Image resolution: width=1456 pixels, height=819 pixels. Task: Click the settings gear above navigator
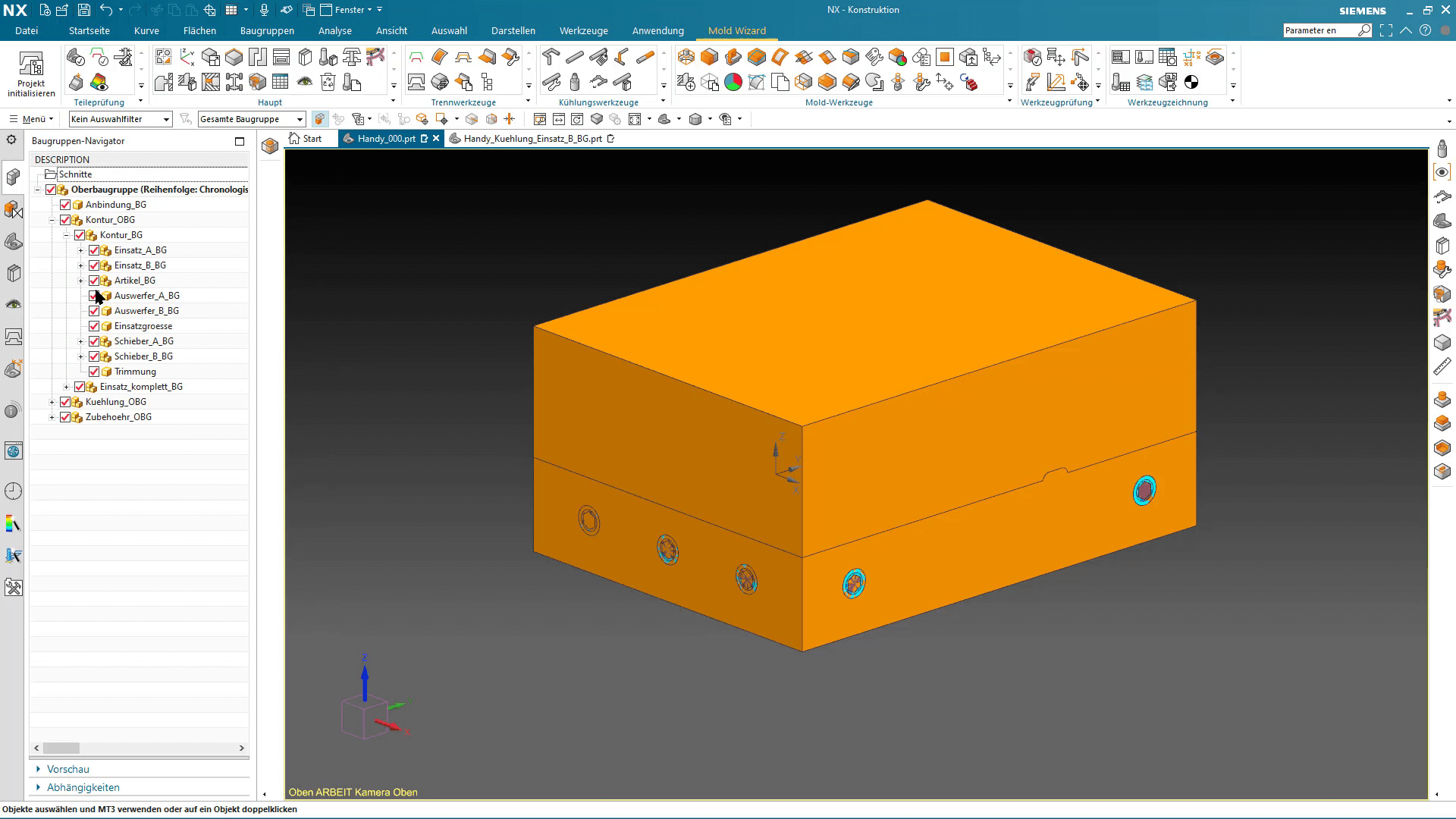point(11,140)
